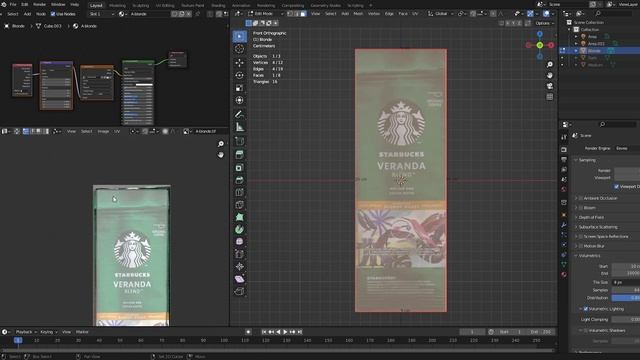Open the Playback menu in the timeline
Viewport: 640px width, 360px height.
[26, 332]
